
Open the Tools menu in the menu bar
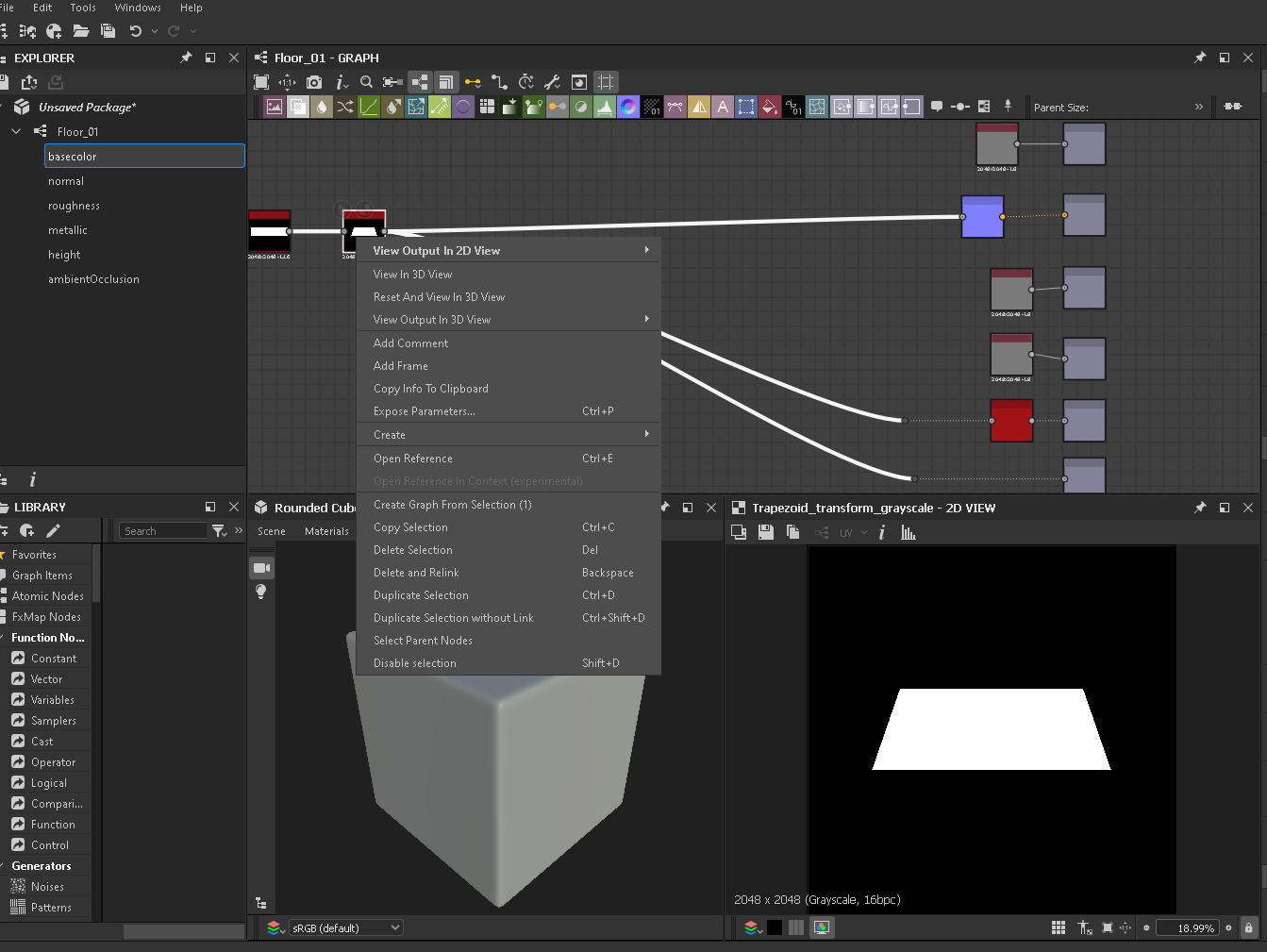pos(82,8)
